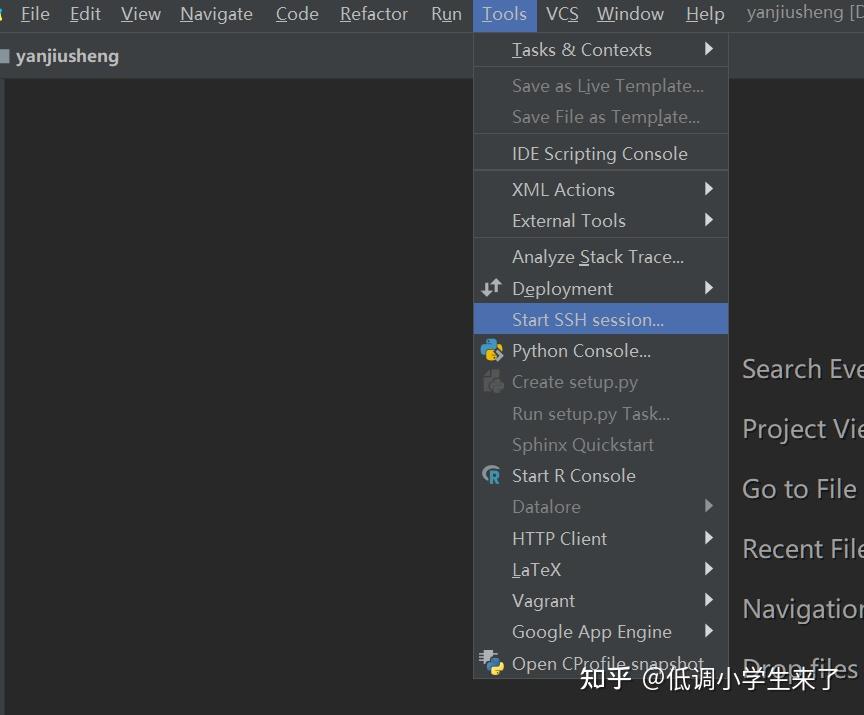Expand Deployment submenu arrow
This screenshot has width=864, height=715.
coord(709,288)
